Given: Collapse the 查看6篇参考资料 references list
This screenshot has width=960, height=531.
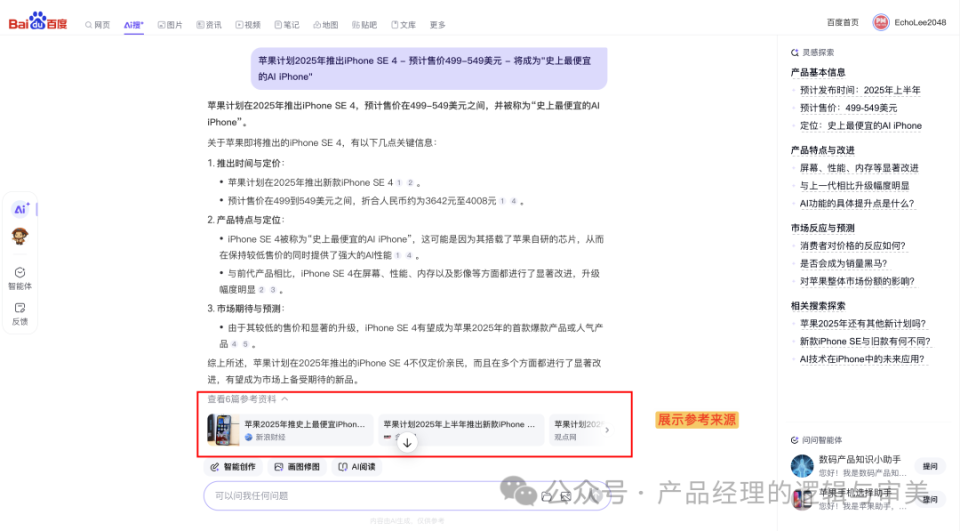Looking at the screenshot, I should [x=247, y=399].
